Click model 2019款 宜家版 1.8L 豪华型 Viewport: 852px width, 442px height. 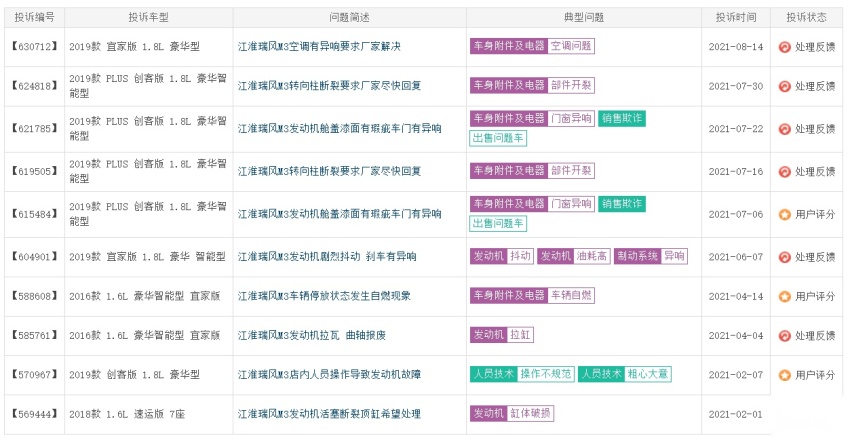134,47
